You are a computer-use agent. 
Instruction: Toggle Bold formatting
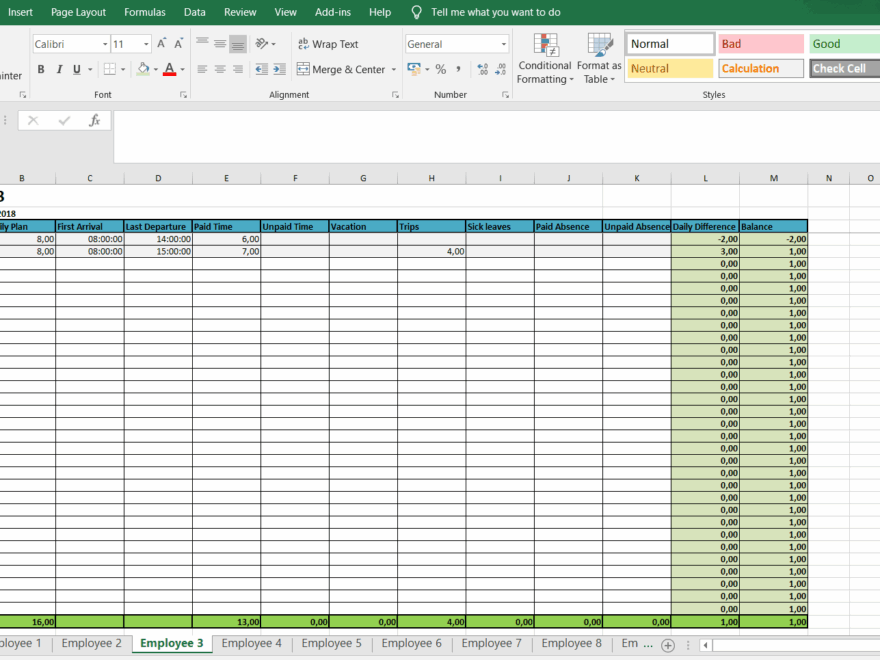click(40, 69)
